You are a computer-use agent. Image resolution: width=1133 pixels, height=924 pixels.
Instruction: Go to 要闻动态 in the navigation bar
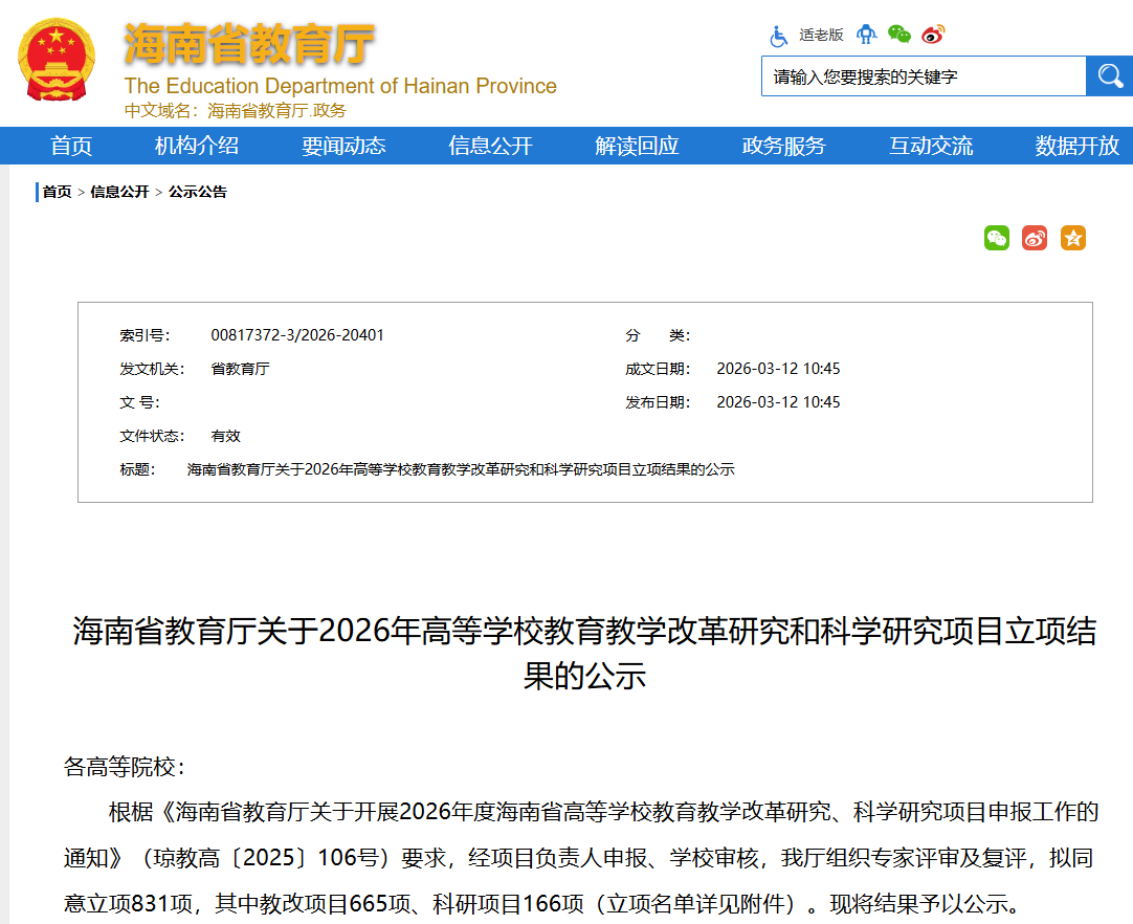tap(344, 146)
